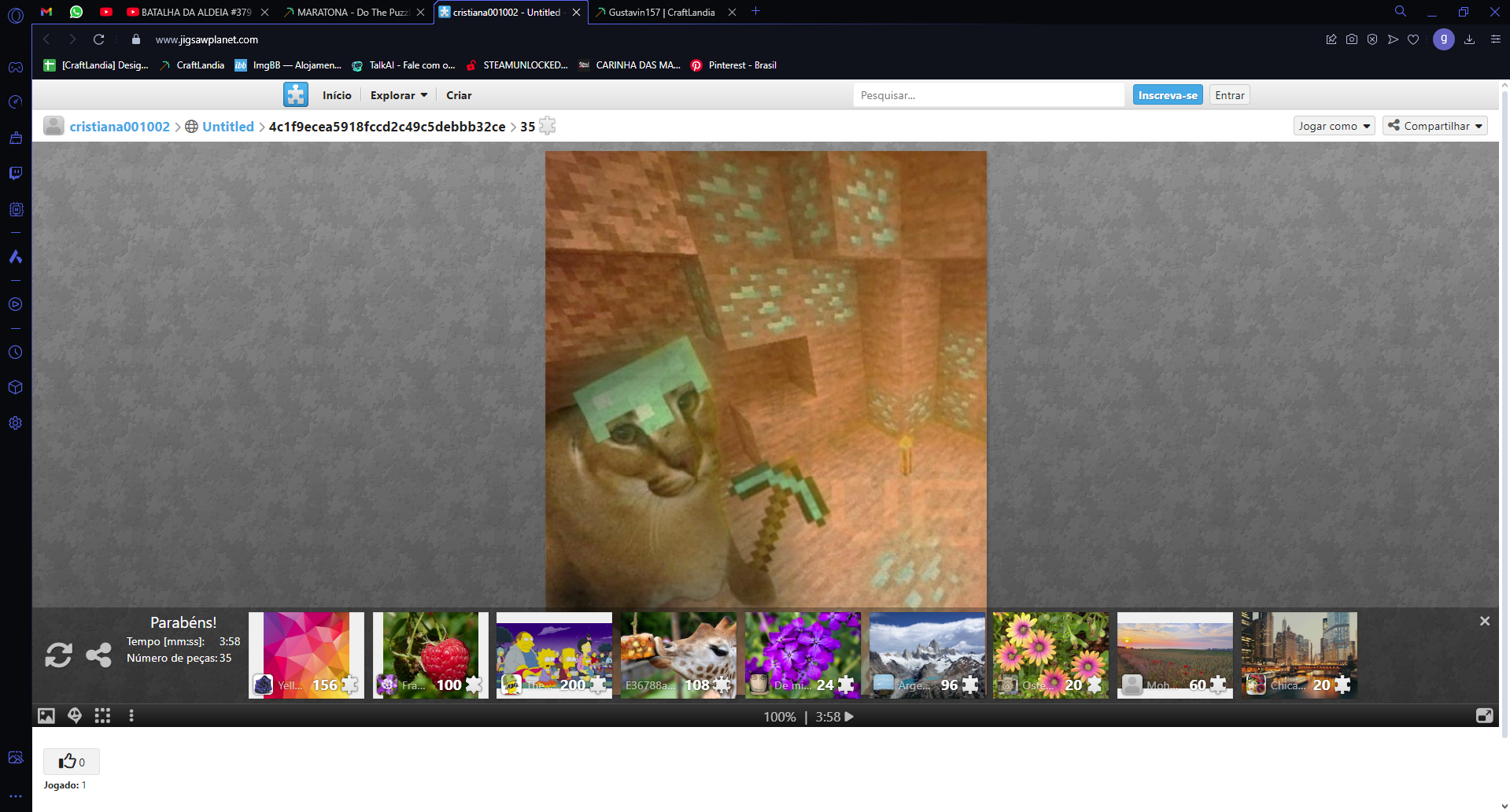Screen dimensions: 1510x812
Task: Open the Opera menu at the sidebar top
Action: click(16, 14)
